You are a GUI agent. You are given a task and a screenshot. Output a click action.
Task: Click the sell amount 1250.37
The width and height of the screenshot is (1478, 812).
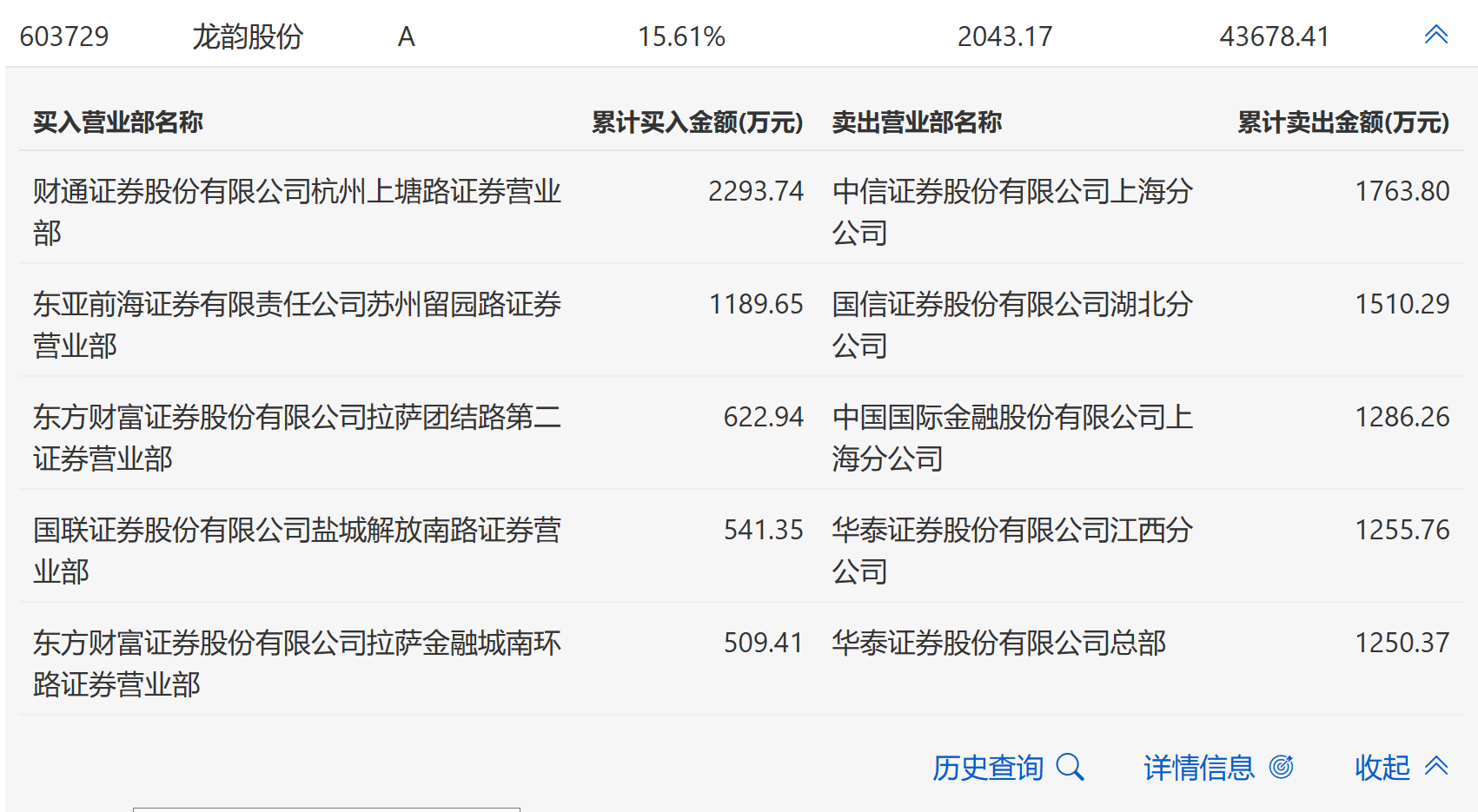click(1402, 643)
